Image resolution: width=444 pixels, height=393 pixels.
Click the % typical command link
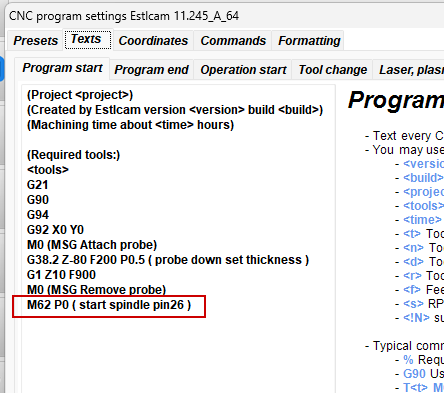(x=408, y=360)
